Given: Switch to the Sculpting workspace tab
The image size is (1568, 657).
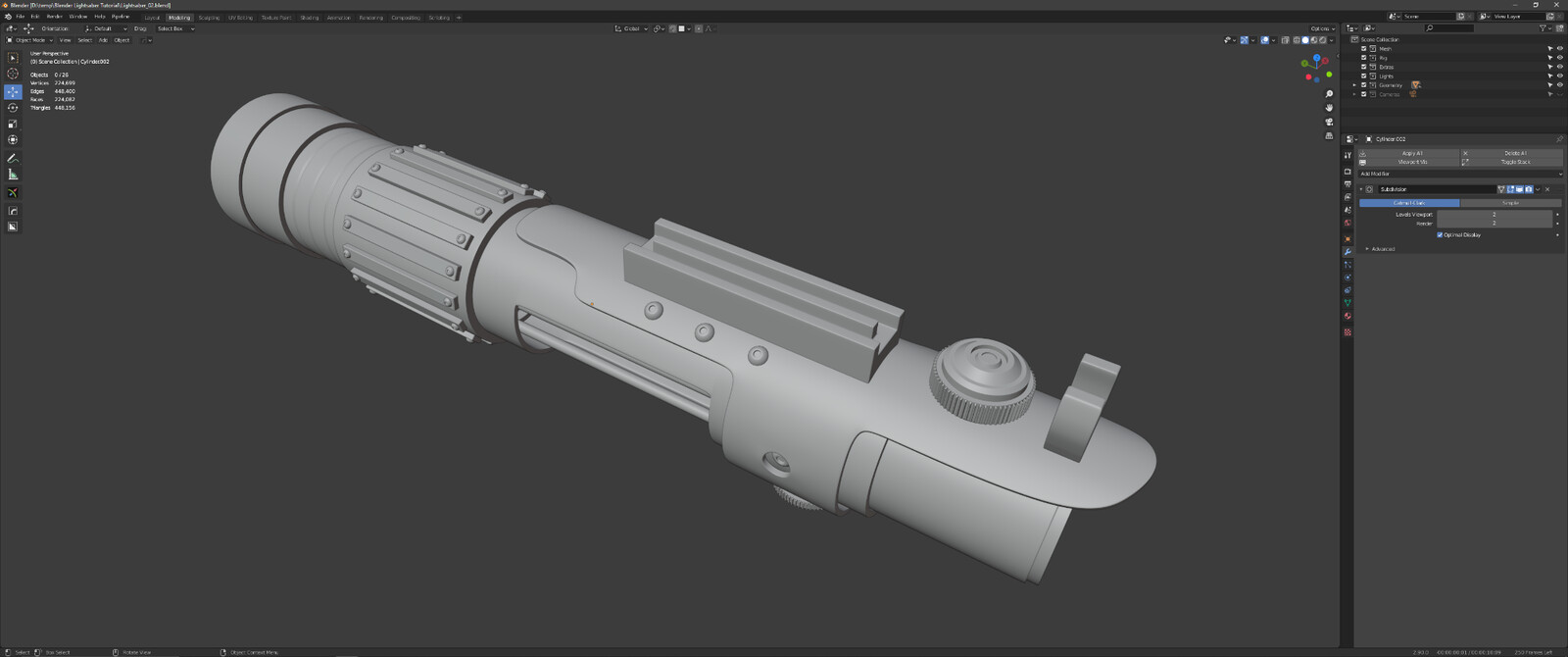Looking at the screenshot, I should [x=209, y=18].
